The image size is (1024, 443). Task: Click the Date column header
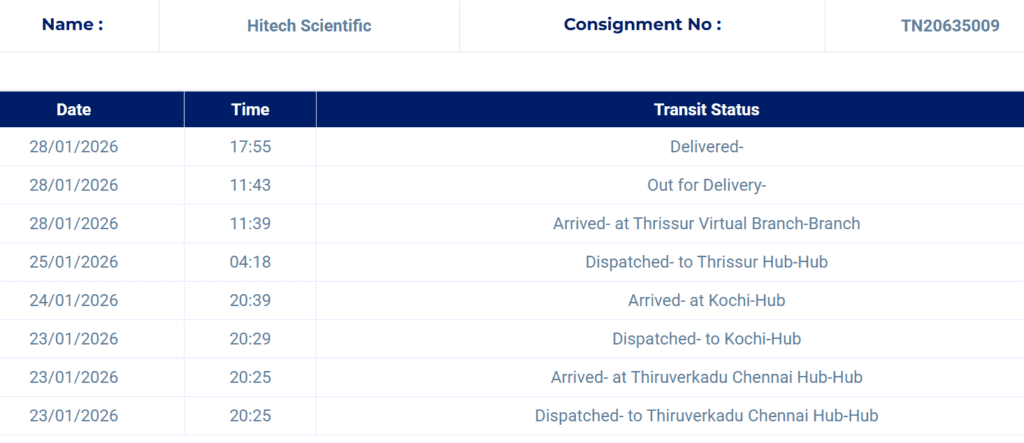[x=74, y=110]
